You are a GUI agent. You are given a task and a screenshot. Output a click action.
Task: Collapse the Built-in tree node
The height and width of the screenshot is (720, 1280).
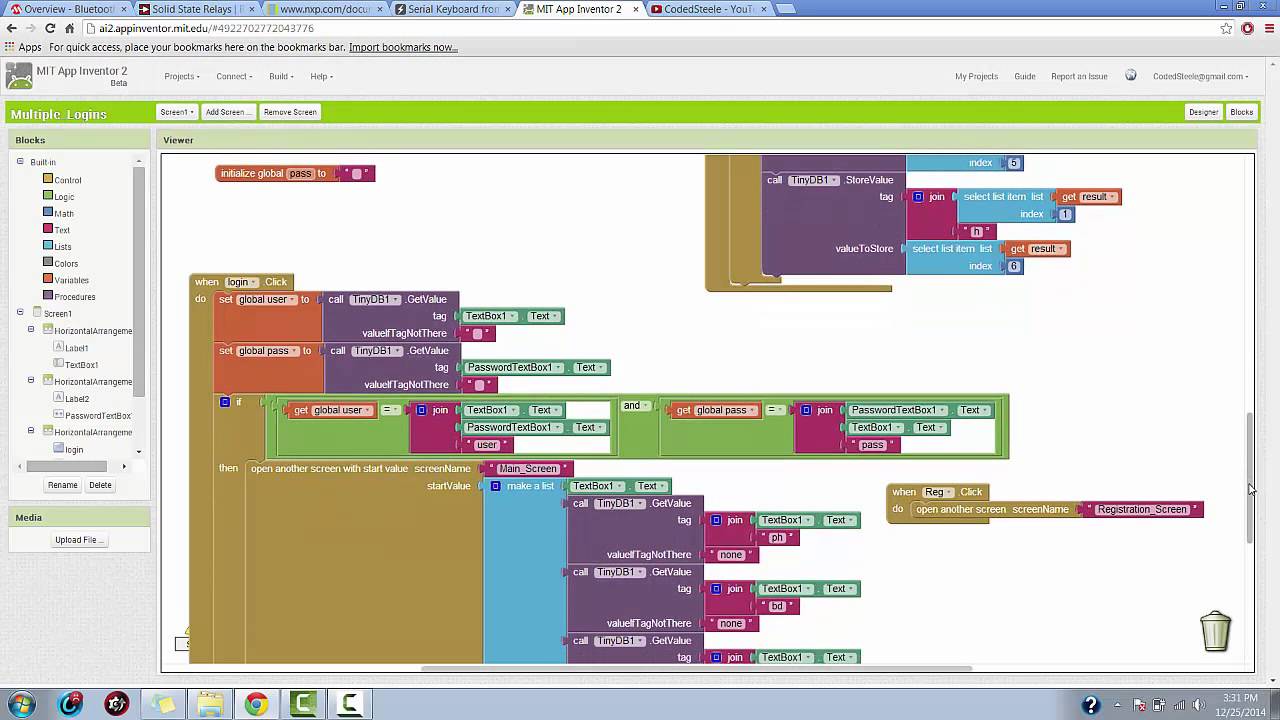click(x=19, y=161)
